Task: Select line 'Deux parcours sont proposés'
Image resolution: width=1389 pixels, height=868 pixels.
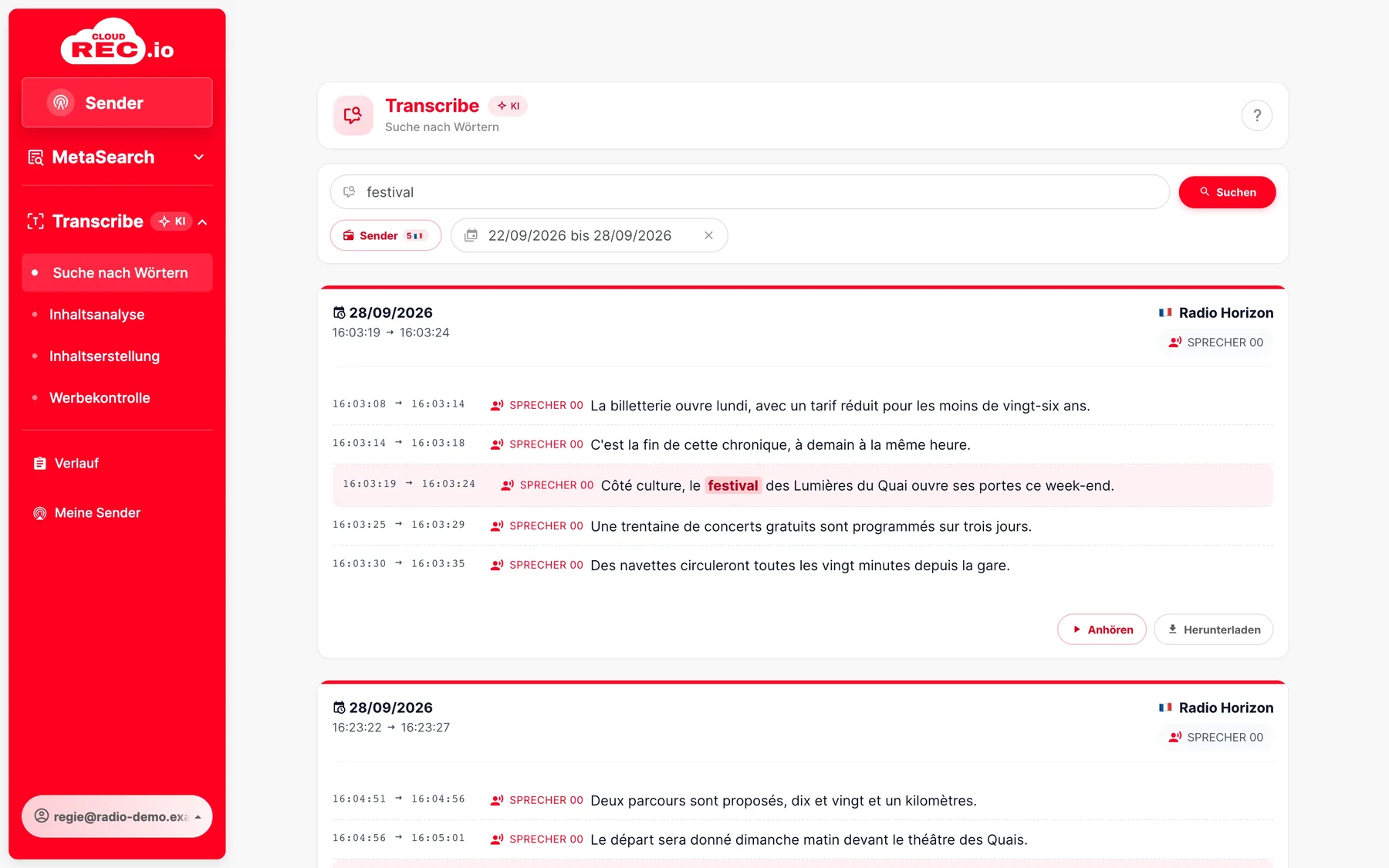Action: click(x=803, y=801)
